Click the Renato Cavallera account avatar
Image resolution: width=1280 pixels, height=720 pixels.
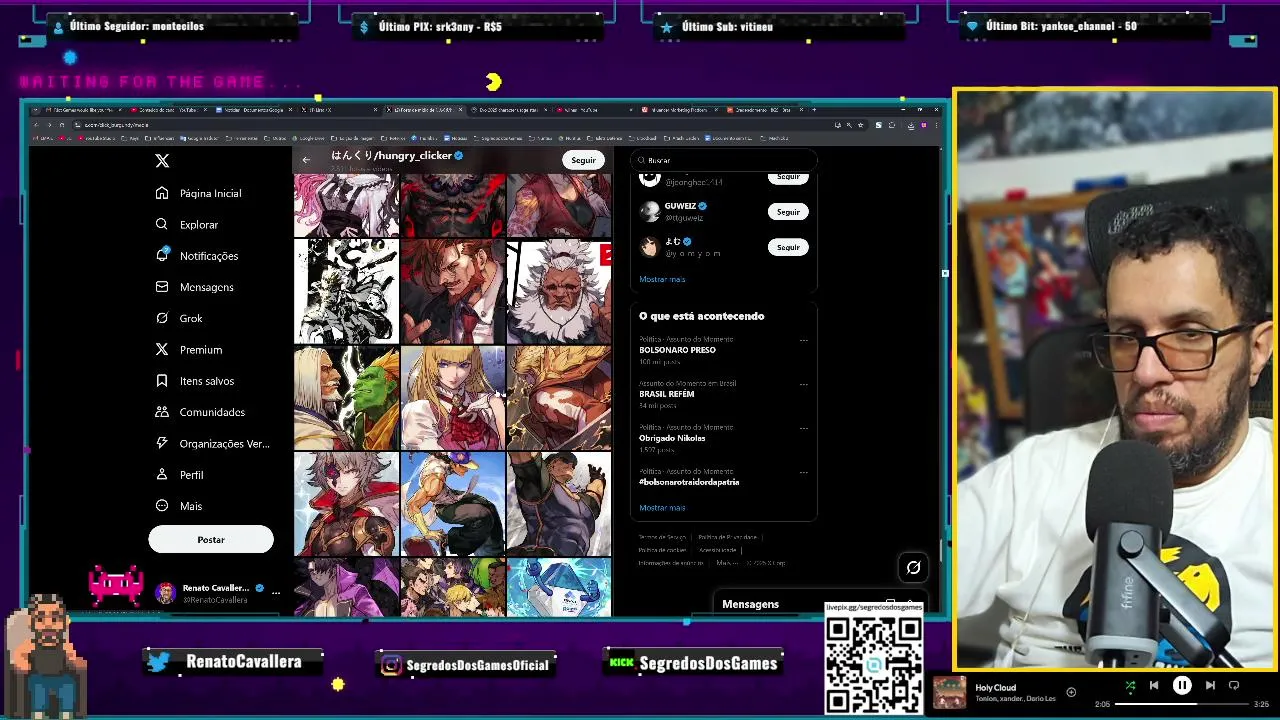click(x=165, y=593)
